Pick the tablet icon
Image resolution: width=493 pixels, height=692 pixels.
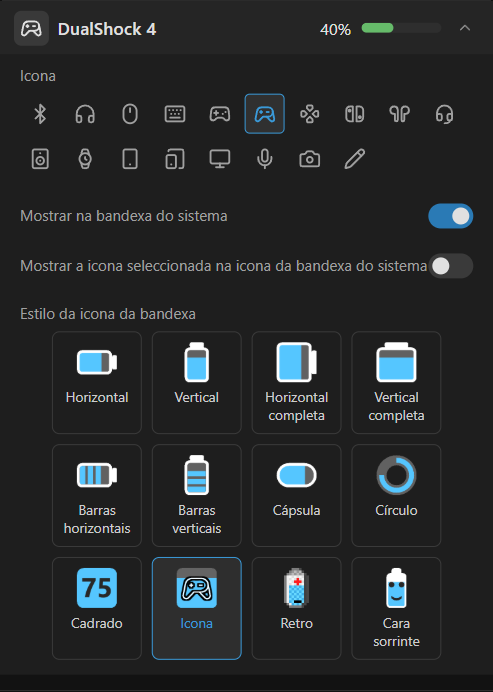tap(130, 159)
